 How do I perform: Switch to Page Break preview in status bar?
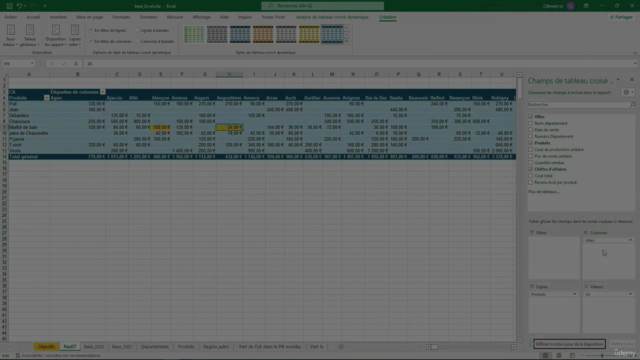tap(572, 356)
